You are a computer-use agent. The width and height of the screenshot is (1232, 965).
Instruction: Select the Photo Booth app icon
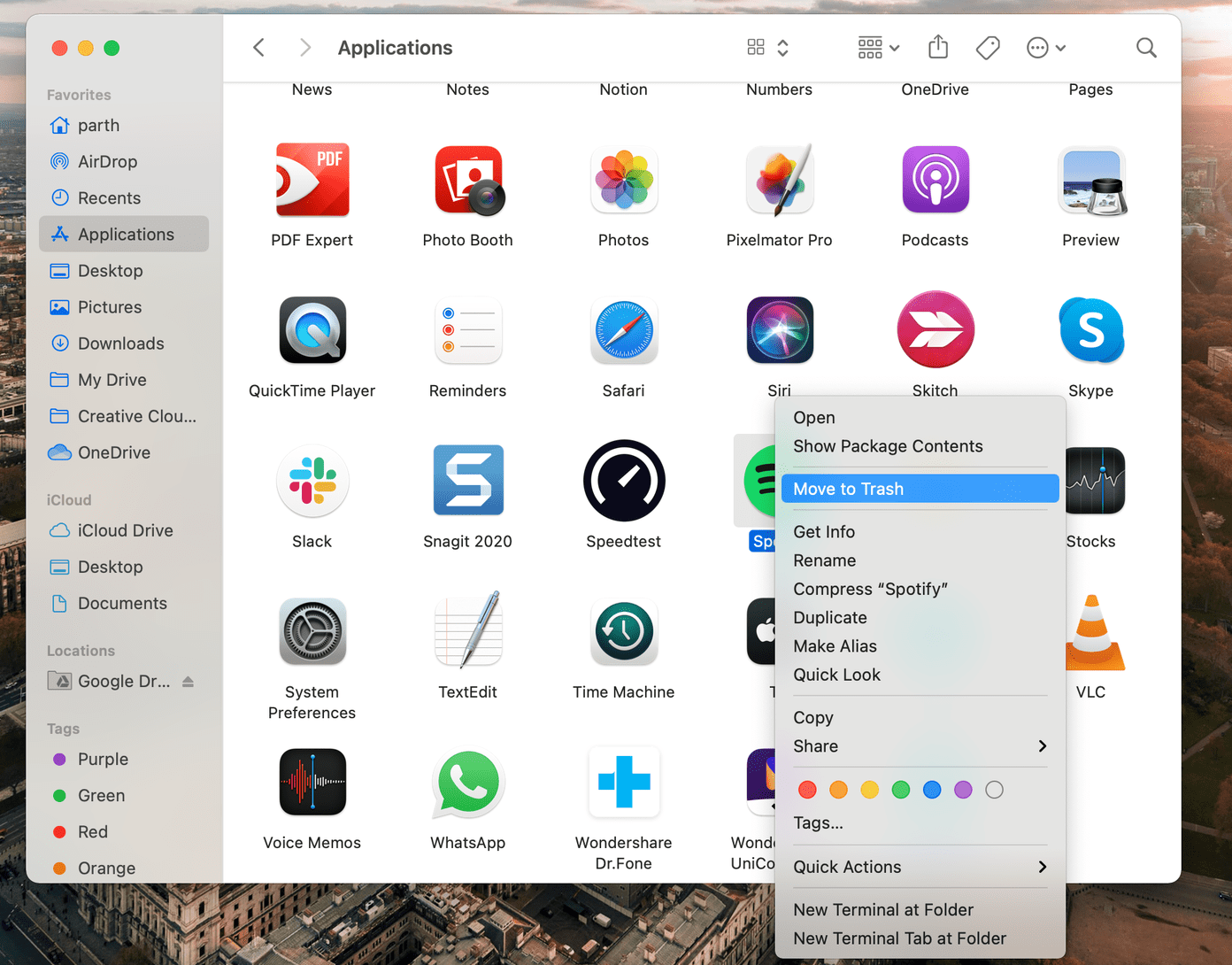pos(468,181)
